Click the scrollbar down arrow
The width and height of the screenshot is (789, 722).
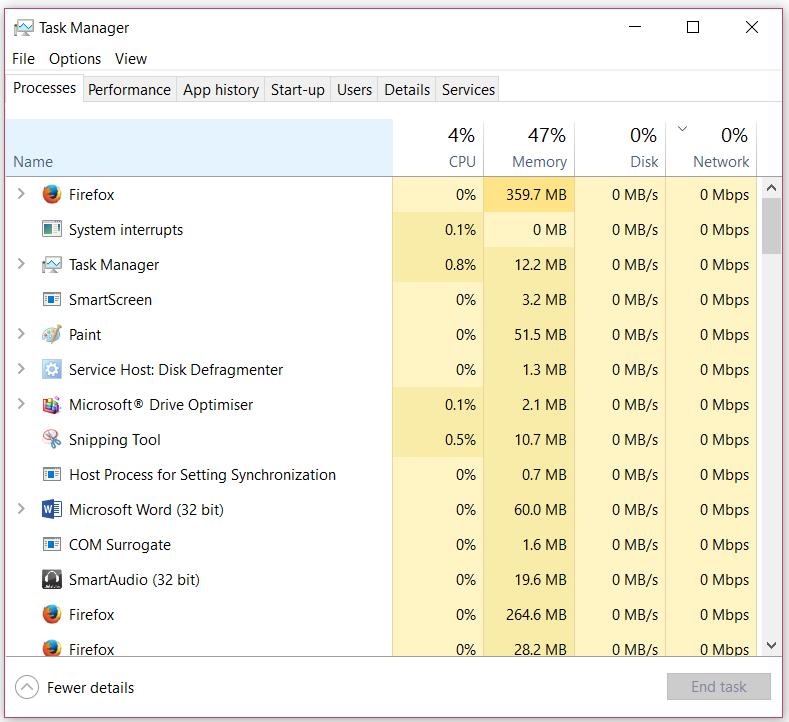click(x=771, y=645)
